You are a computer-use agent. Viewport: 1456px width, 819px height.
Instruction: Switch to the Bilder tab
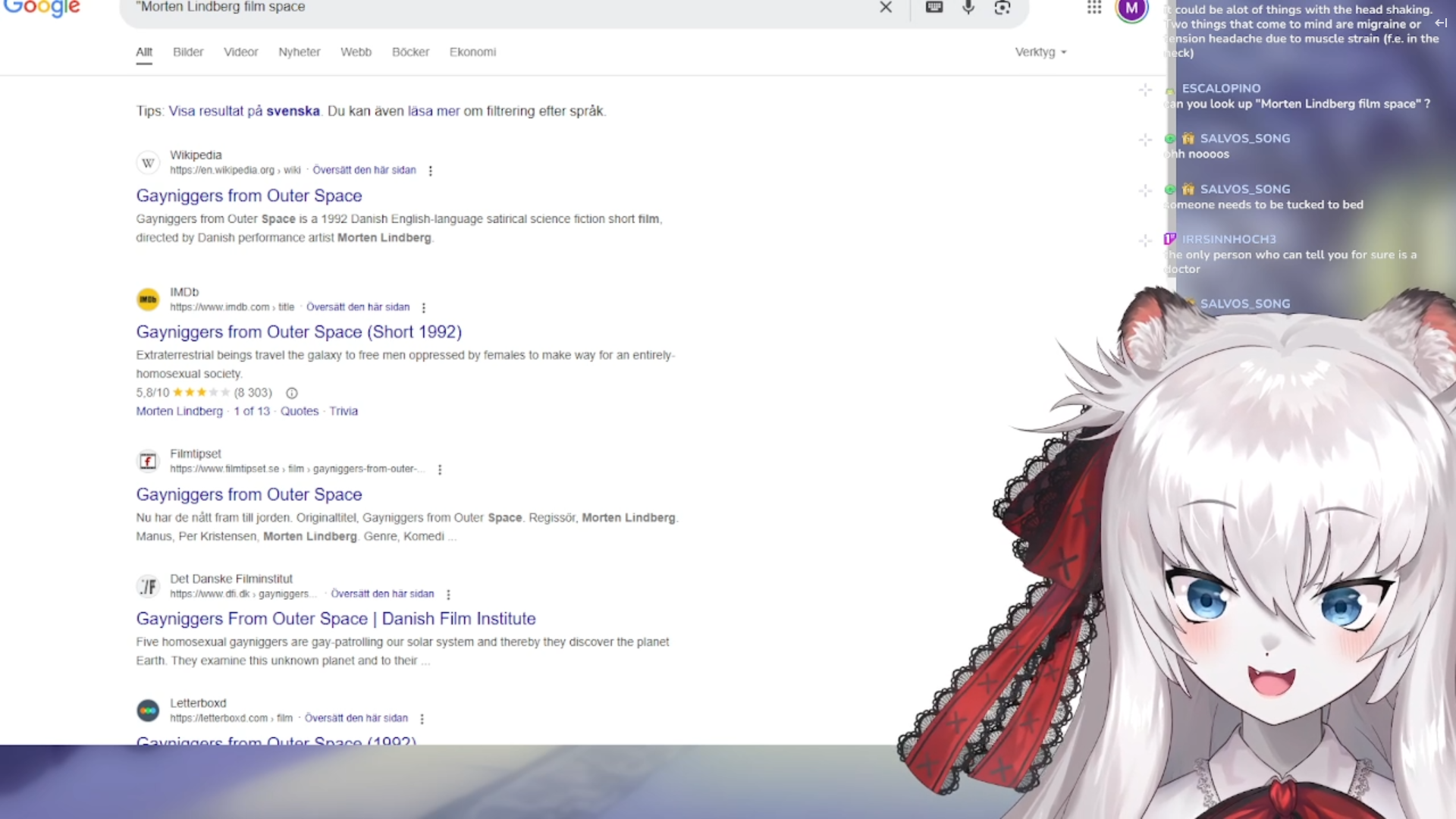click(188, 52)
